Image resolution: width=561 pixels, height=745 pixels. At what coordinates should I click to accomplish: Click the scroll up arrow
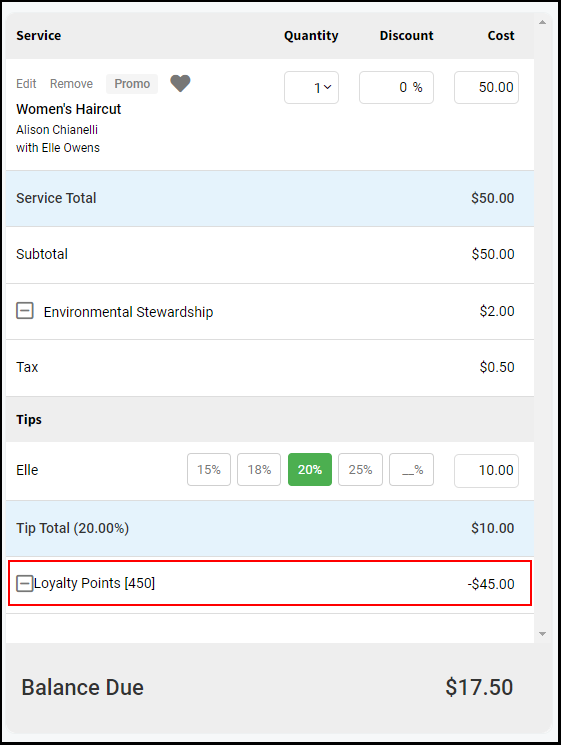tap(542, 22)
